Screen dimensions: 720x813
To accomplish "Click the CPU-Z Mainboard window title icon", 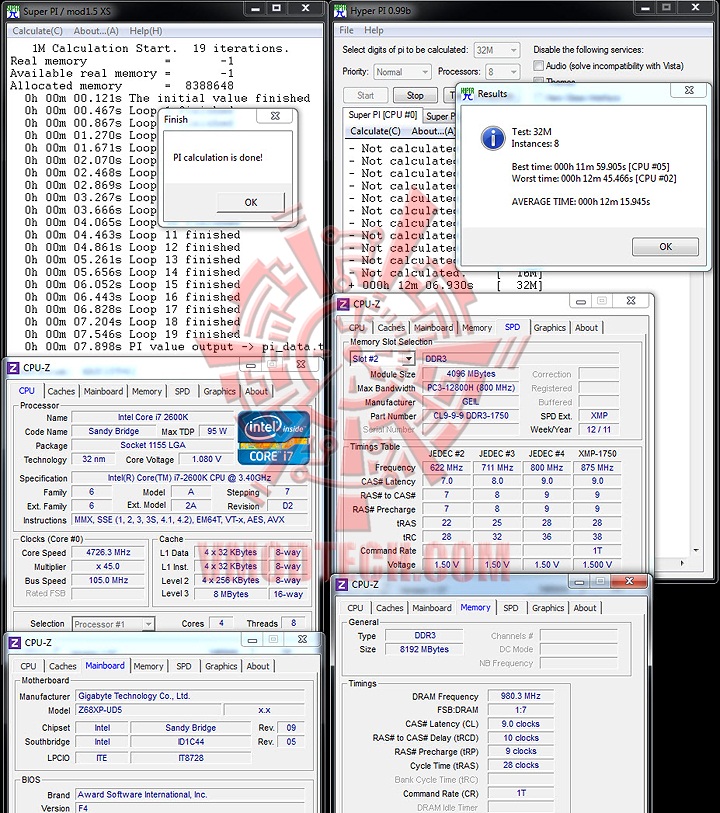I will tap(15, 642).
